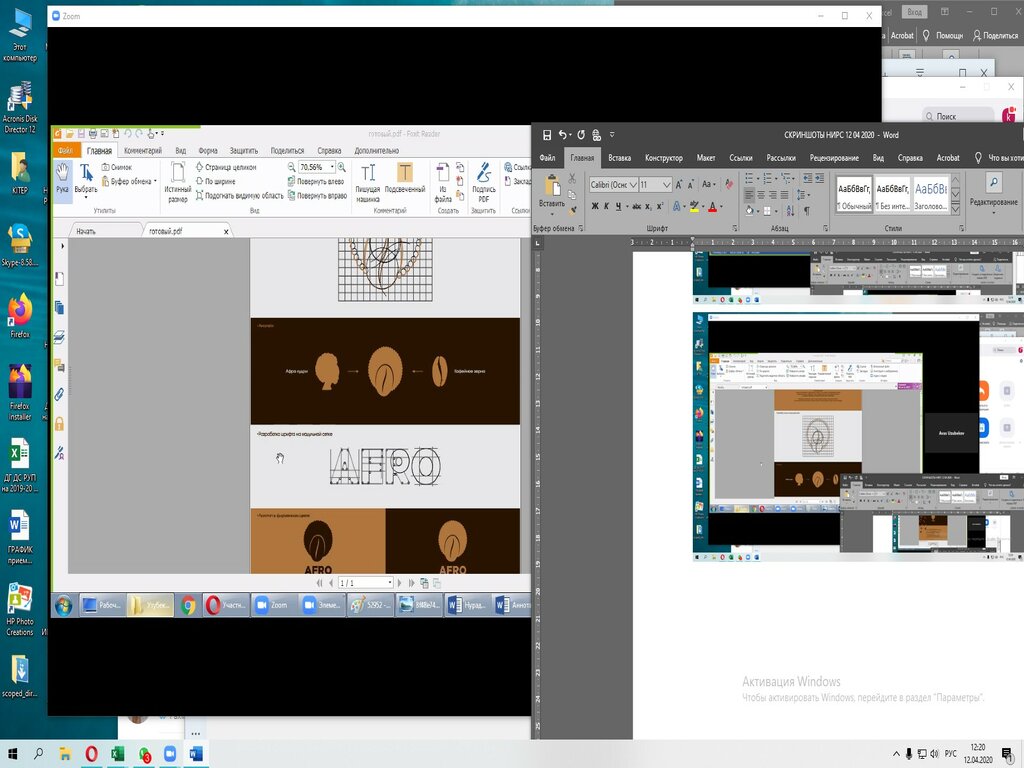Open the bullets list dropdown arrow
The width and height of the screenshot is (1024, 768).
pyautogui.click(x=758, y=178)
